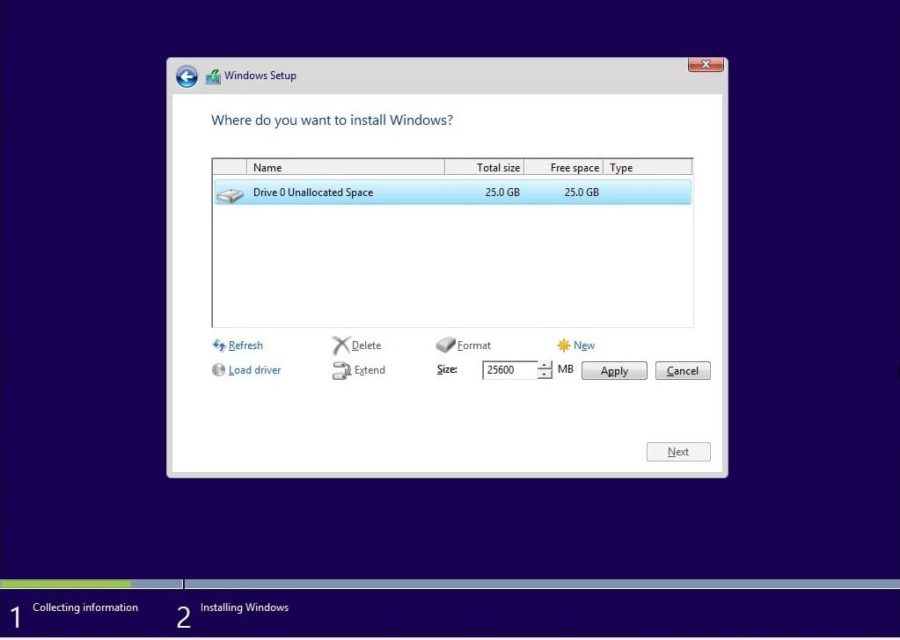Open the Refresh link
Screen dimensions: 900x640
(246, 346)
